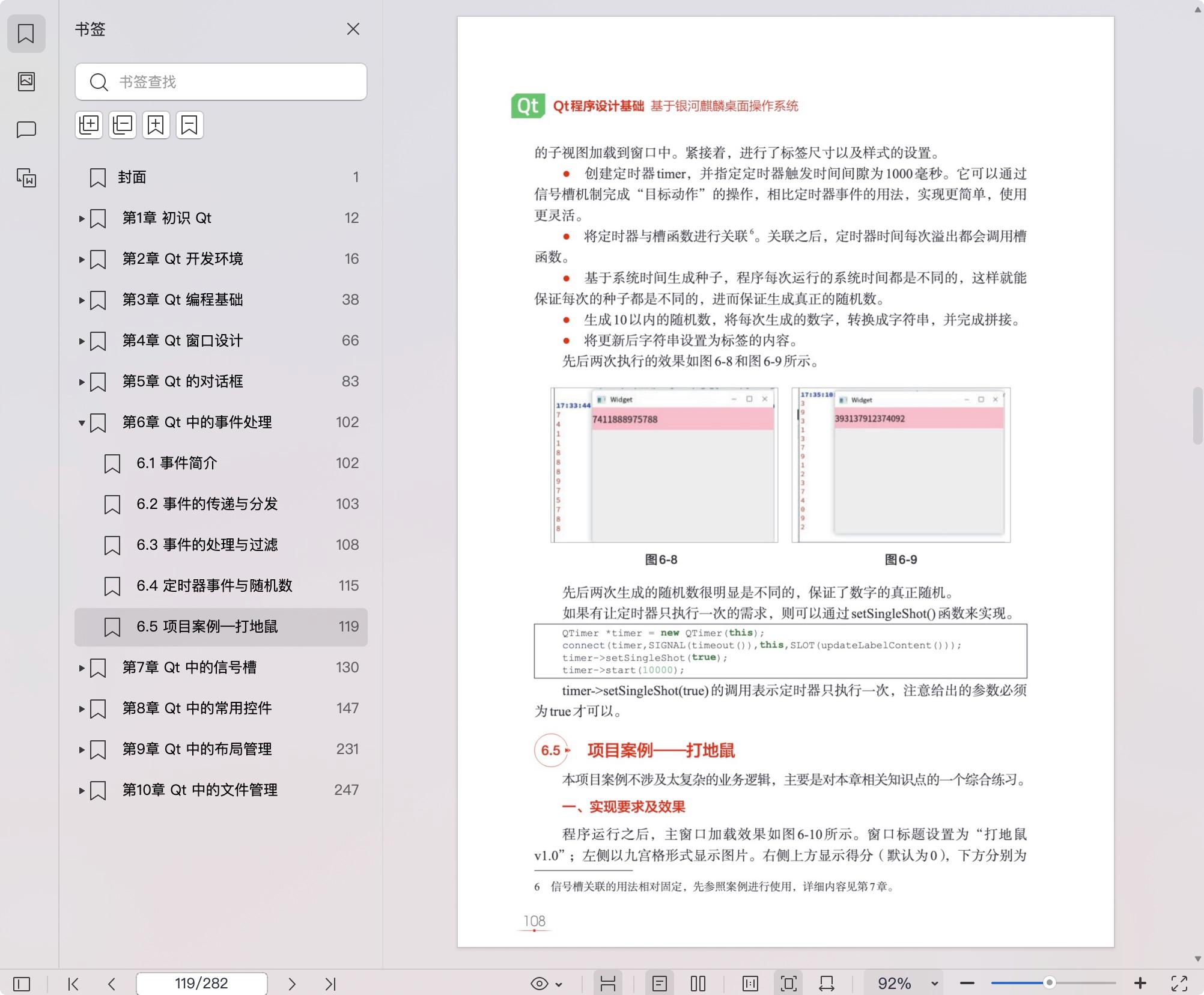Select bookmark 6.5 项目案例—打地鼠

tap(221, 627)
